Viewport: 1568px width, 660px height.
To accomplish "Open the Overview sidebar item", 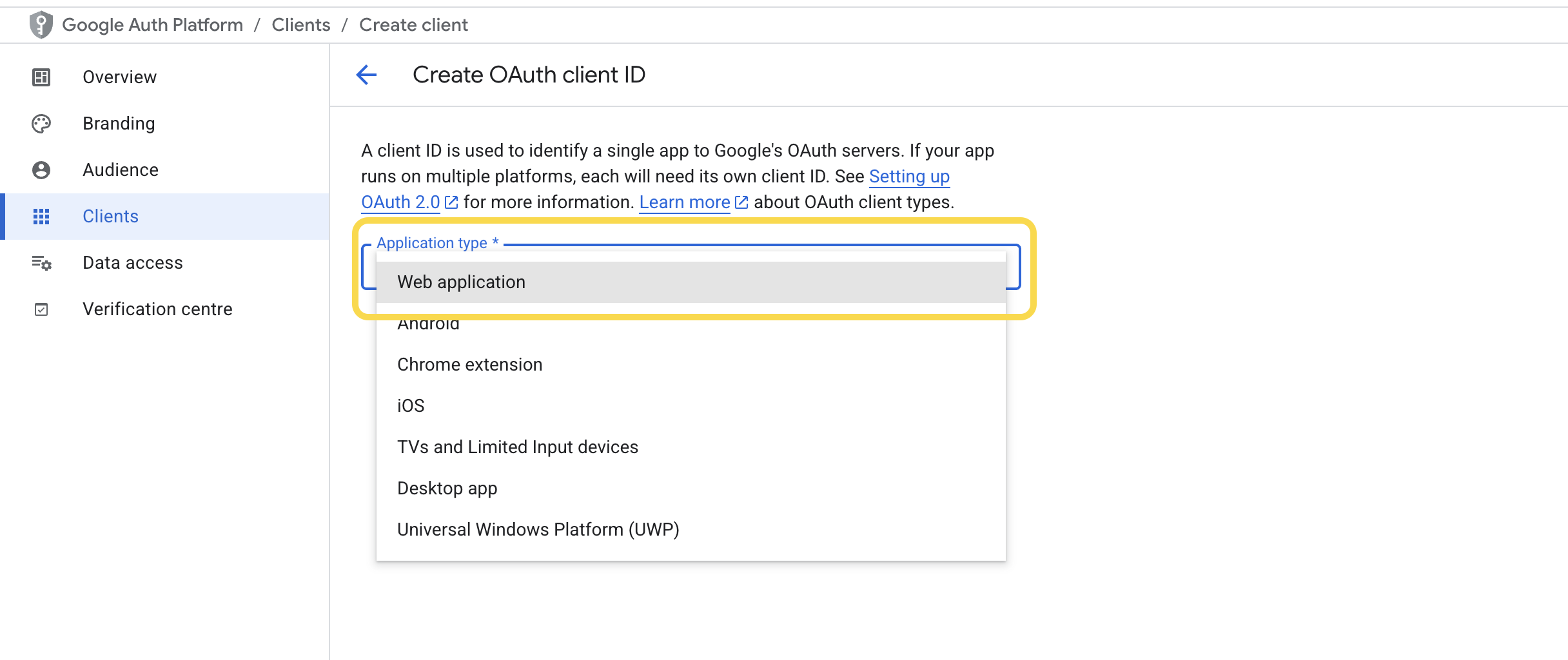I will [164, 77].
